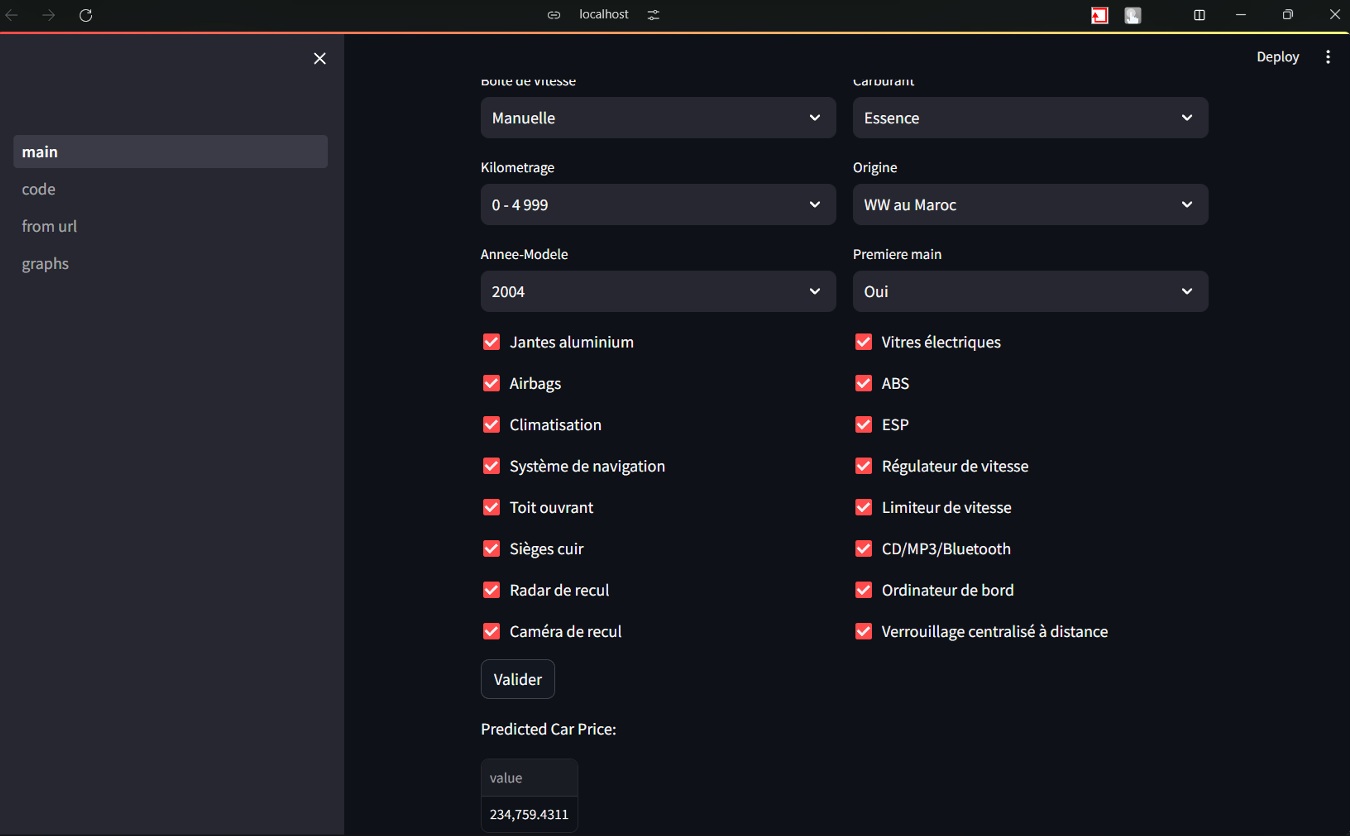Open the from url page

tap(50, 227)
